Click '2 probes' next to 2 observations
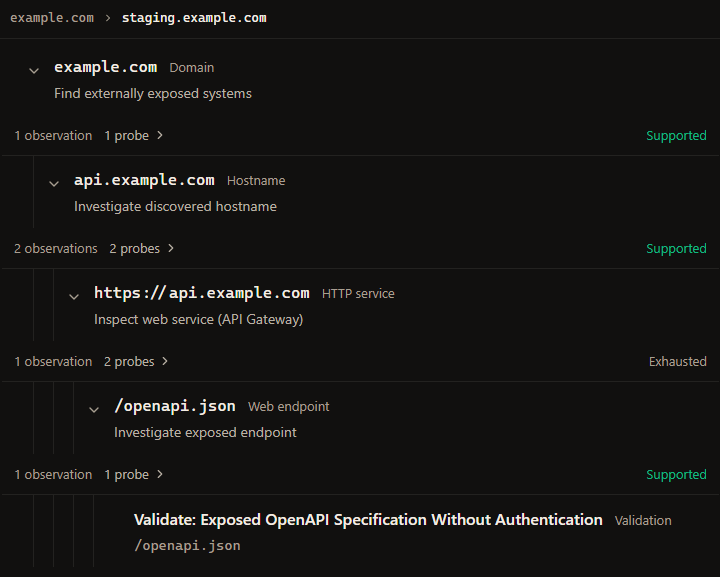 click(x=135, y=248)
